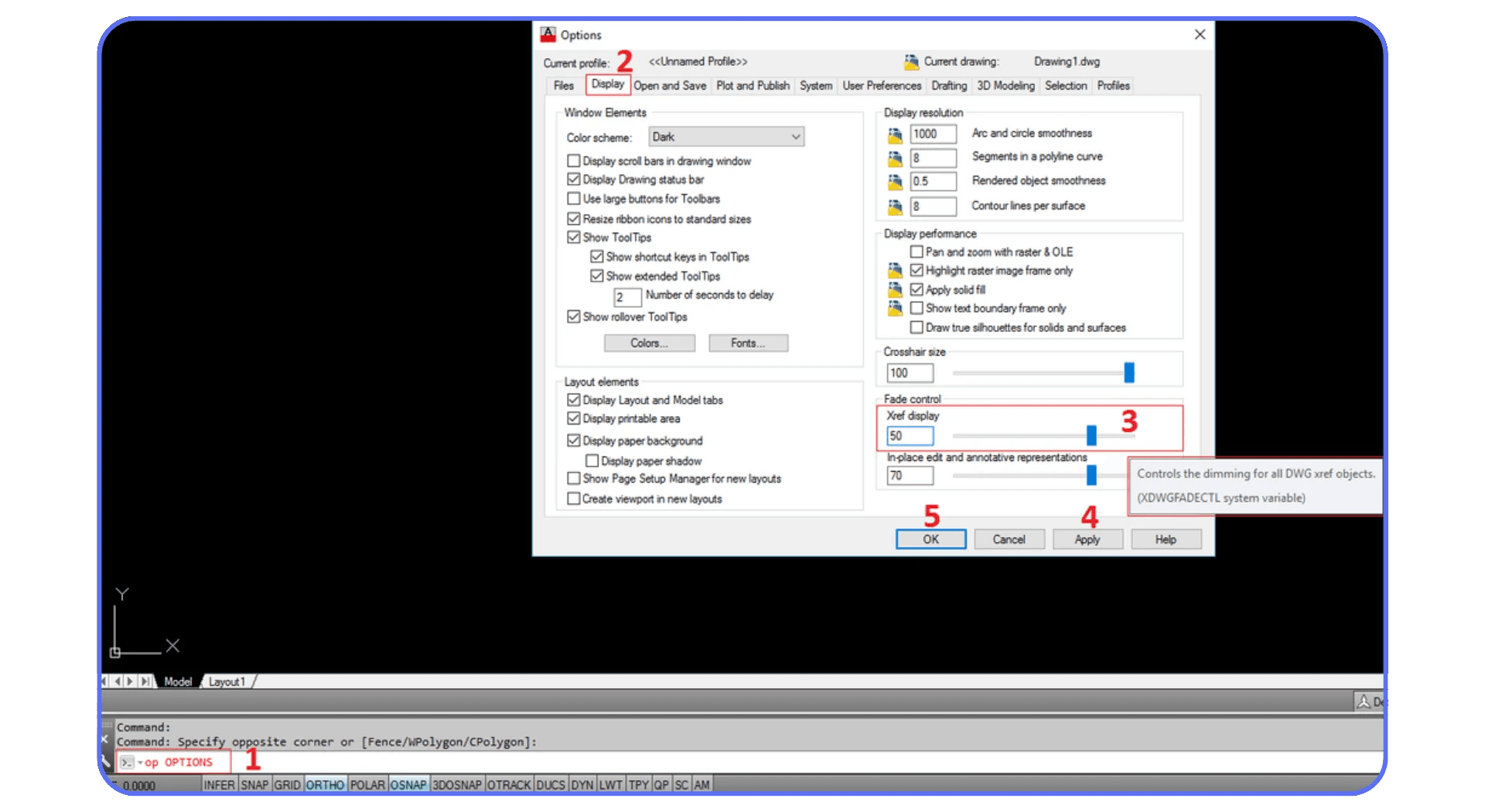Click the Crosshair size slider handle
This screenshot has height=812, width=1485.
coord(1129,373)
